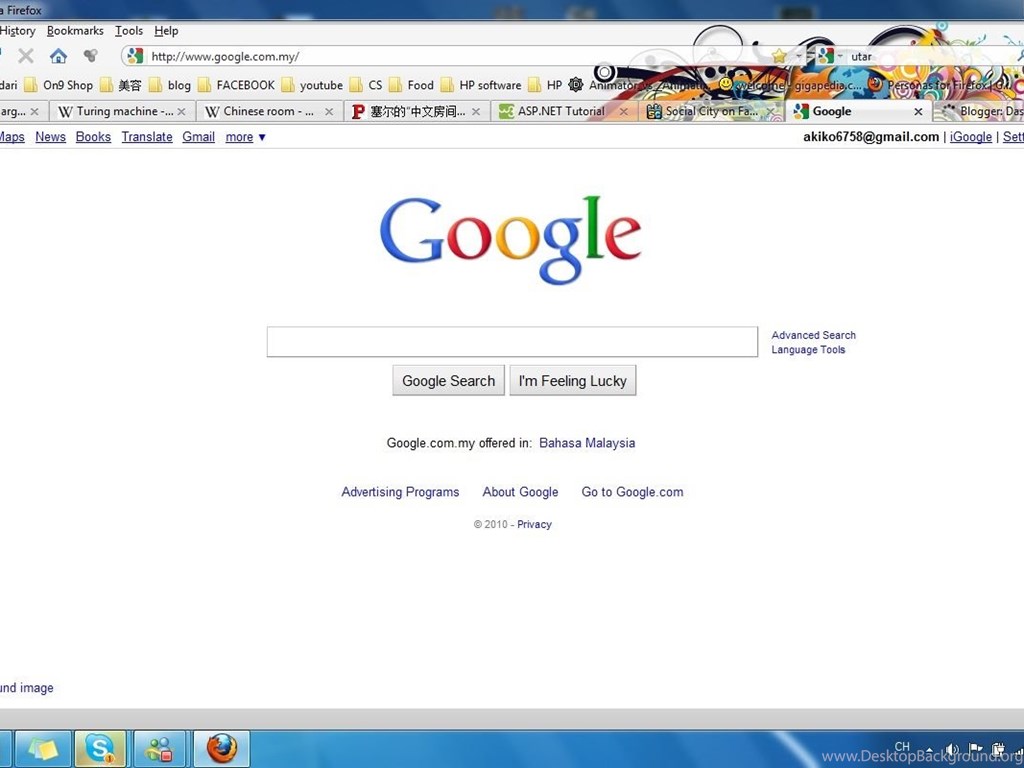Go to the Firefox home page
Image resolution: width=1024 pixels, height=768 pixels.
coord(59,56)
